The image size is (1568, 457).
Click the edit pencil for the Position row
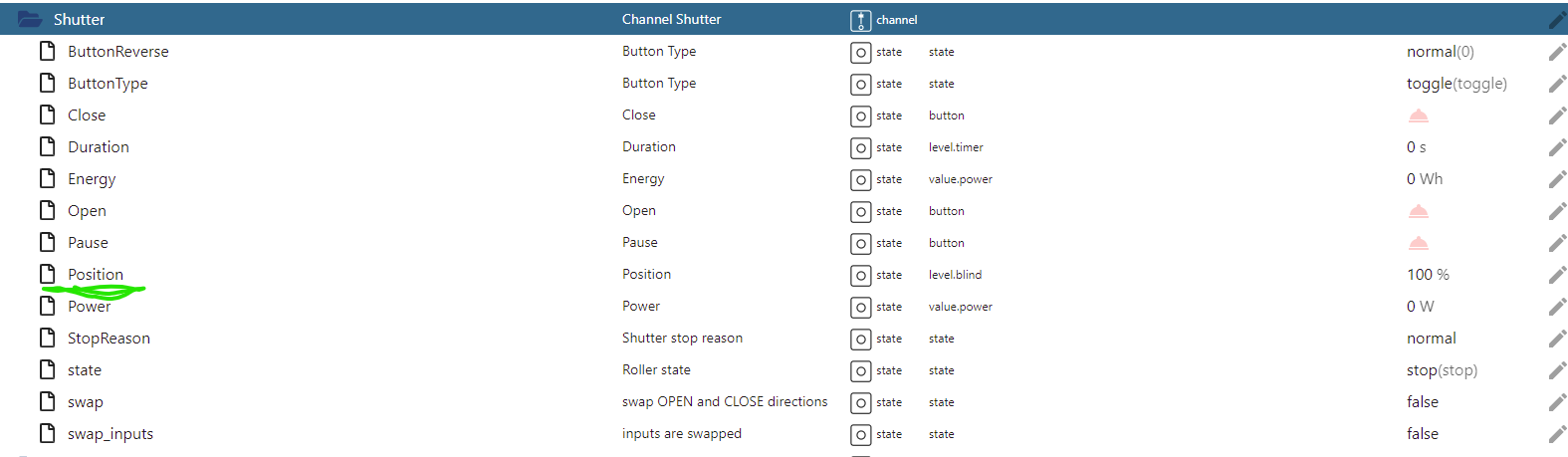point(1557,275)
